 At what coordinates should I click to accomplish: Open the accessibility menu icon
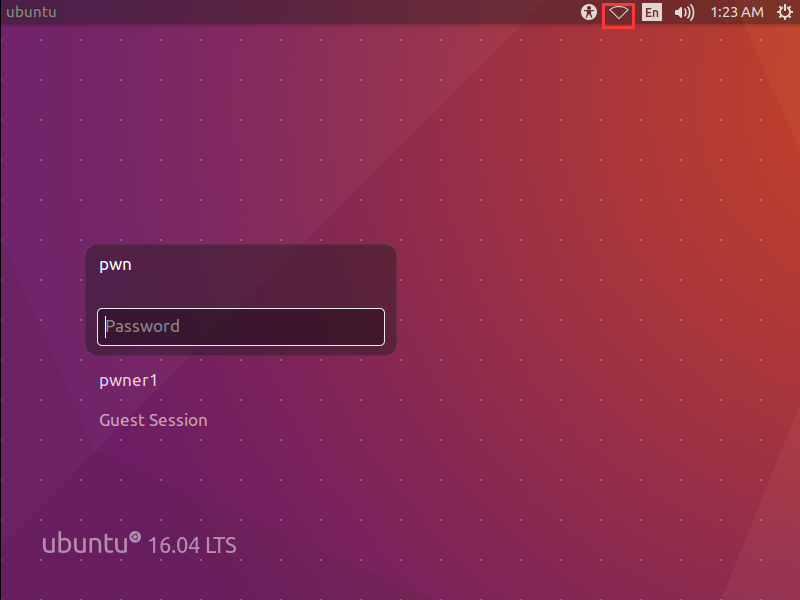[589, 12]
